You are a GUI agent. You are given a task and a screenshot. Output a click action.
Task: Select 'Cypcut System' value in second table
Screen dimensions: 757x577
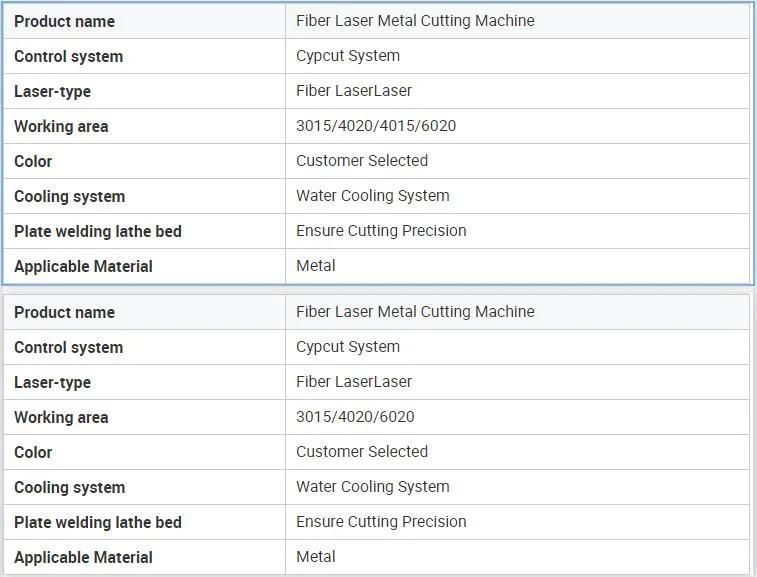coord(348,347)
